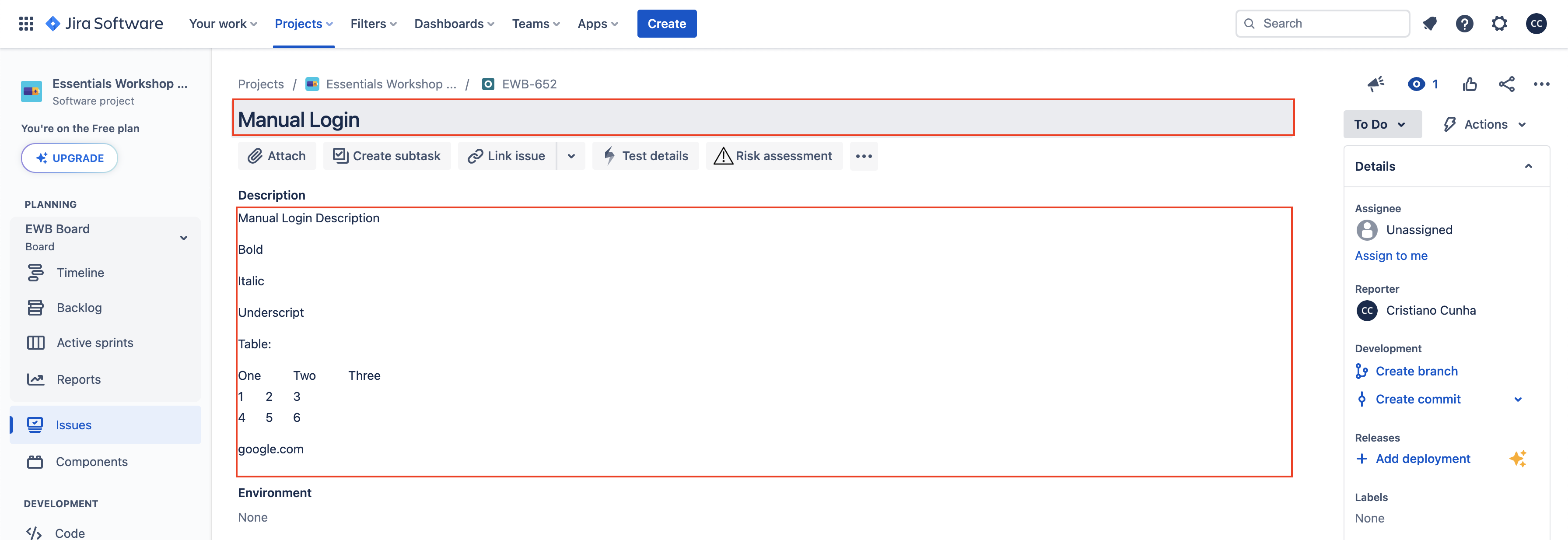Open Test details
This screenshot has height=540, width=1568.
tap(646, 156)
